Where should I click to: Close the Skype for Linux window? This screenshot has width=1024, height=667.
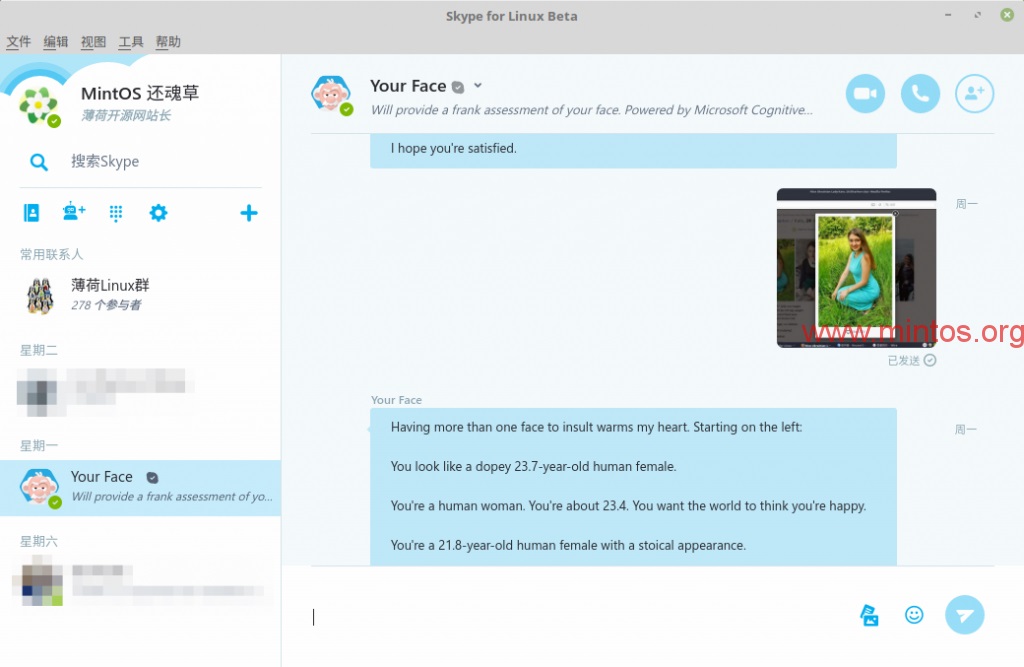click(x=1007, y=14)
